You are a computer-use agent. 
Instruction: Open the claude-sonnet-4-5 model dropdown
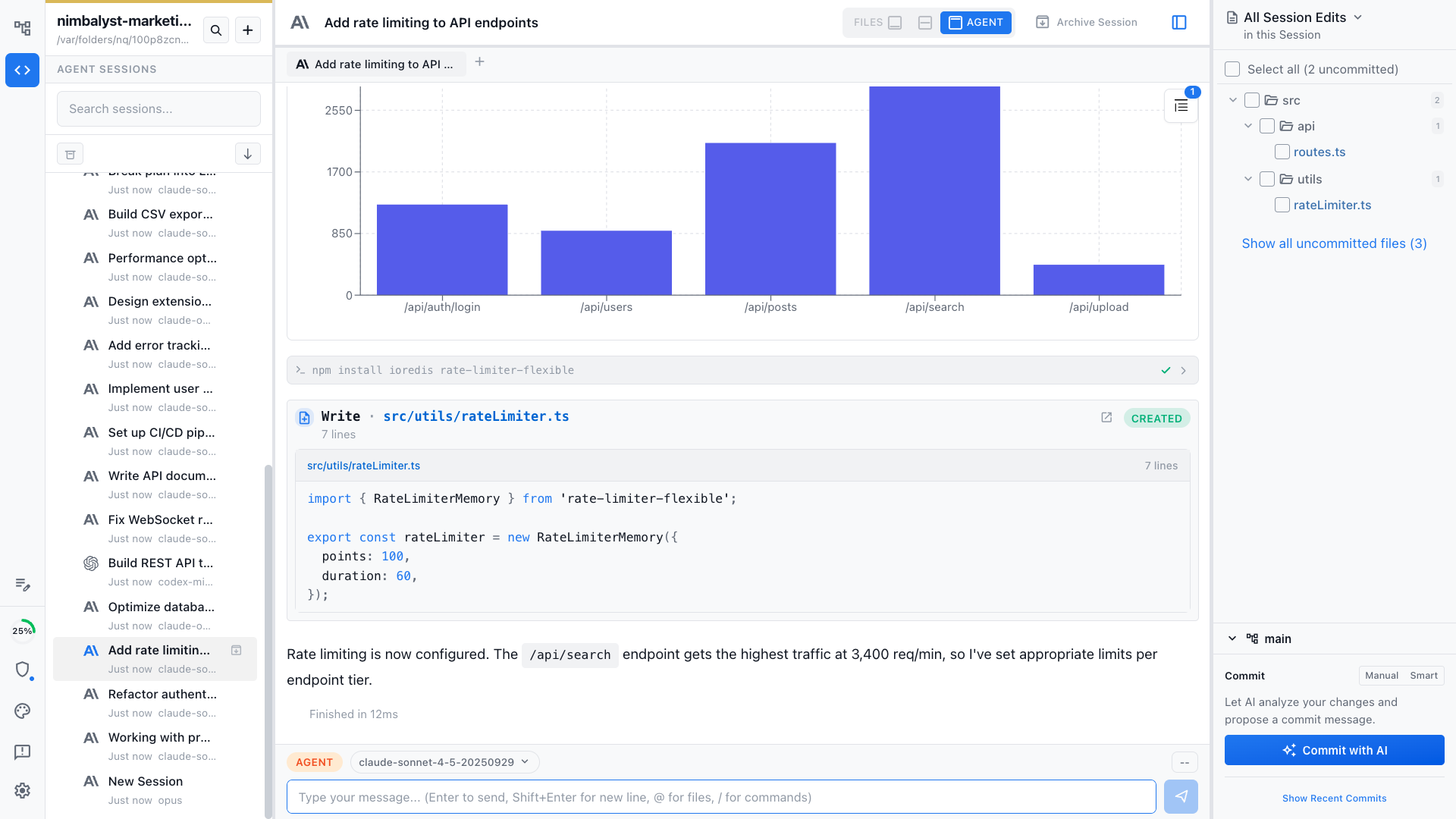click(444, 762)
